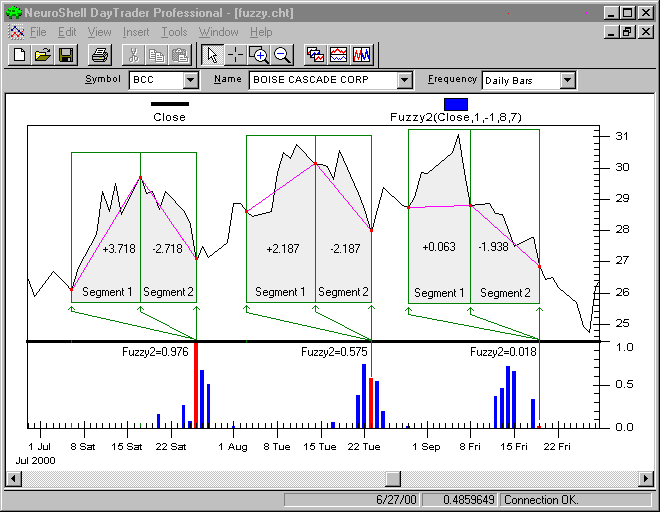660x512 pixels.
Task: Open the Tools menu
Action: pyautogui.click(x=174, y=32)
